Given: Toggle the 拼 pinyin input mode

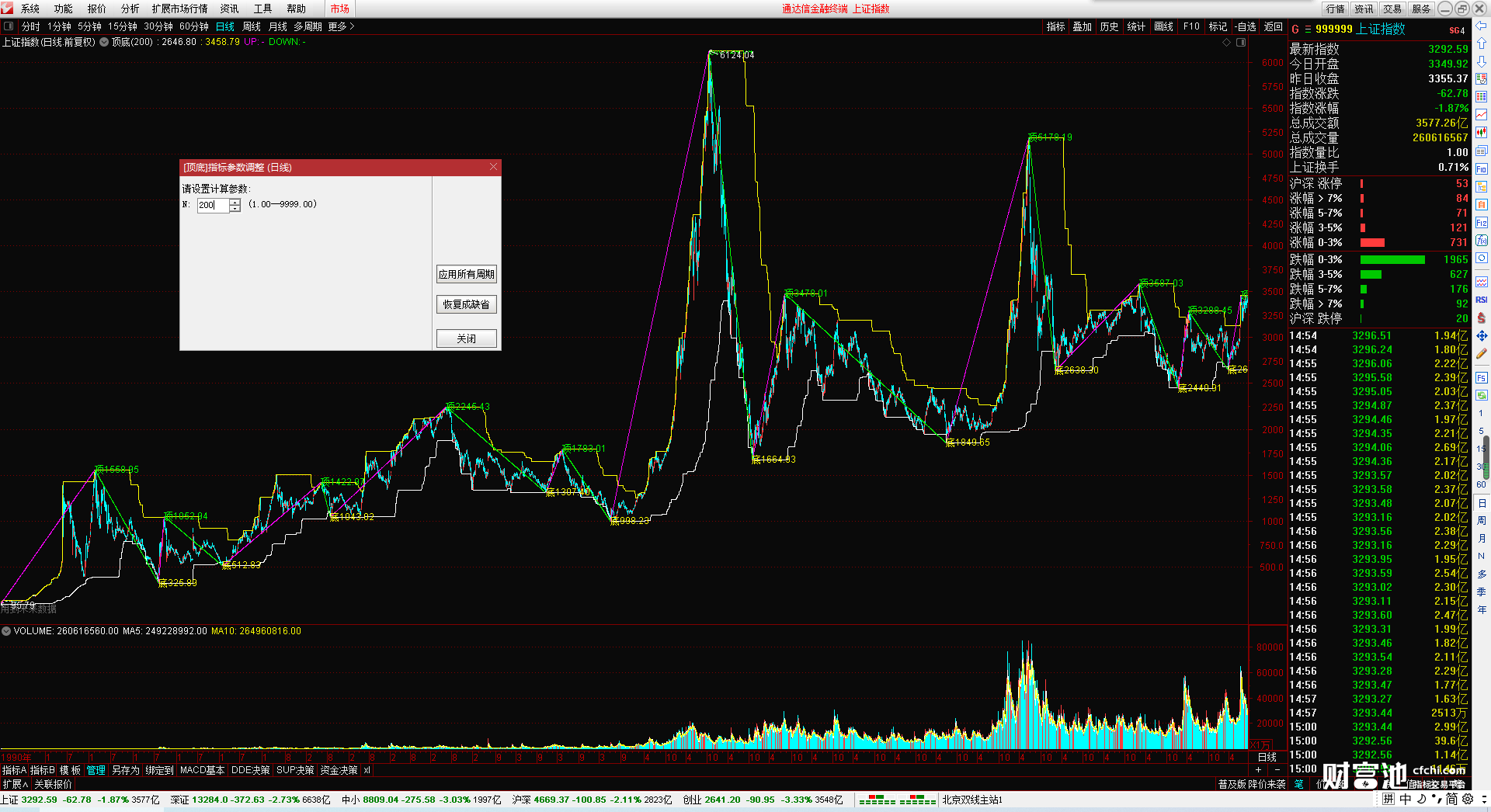Looking at the screenshot, I should tap(1388, 799).
